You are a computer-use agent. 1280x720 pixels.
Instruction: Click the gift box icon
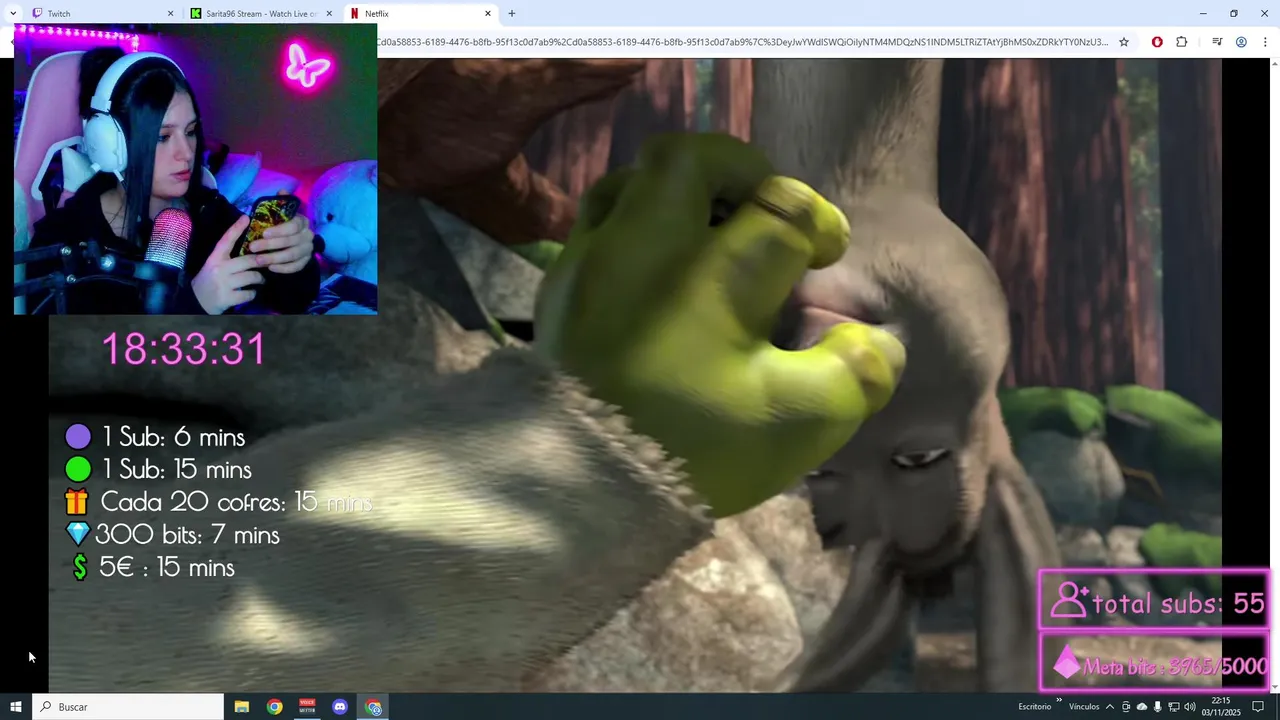77,501
